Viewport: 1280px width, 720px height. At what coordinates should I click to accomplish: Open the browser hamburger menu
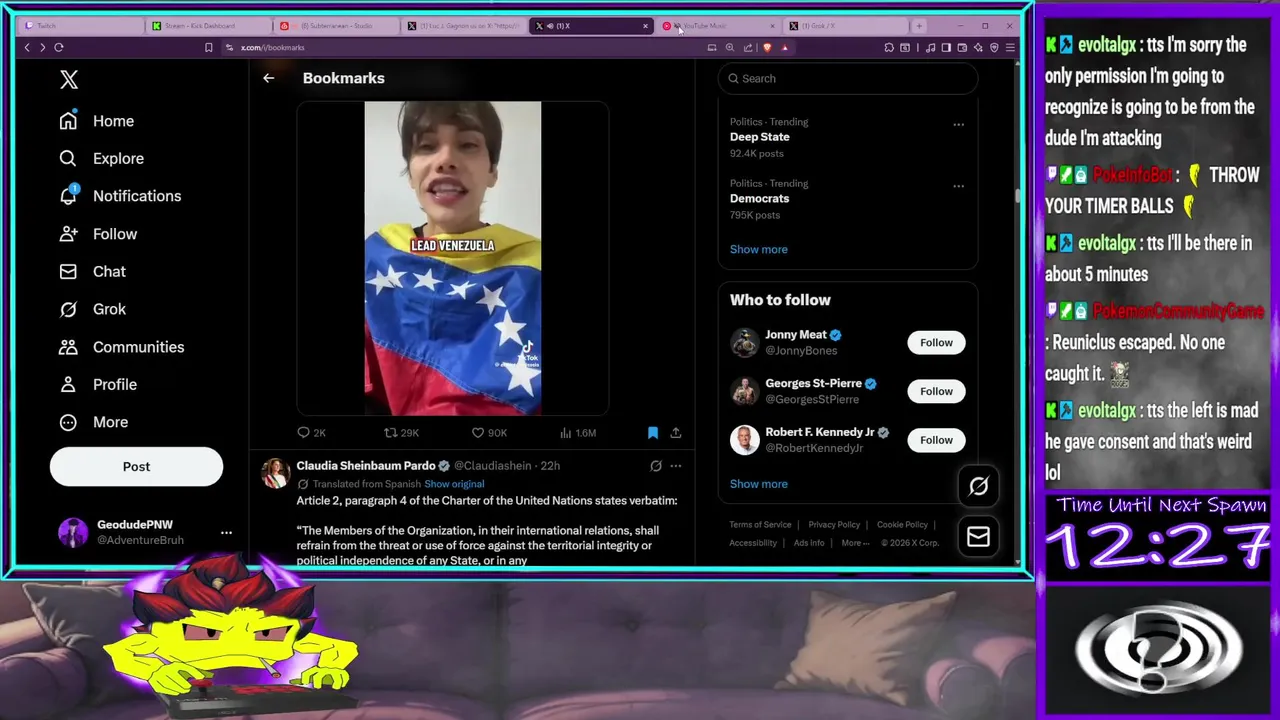click(1010, 47)
